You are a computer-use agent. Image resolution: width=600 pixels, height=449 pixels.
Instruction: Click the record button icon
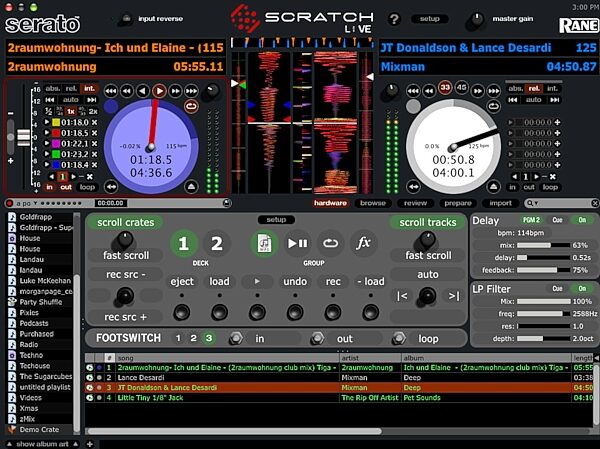(x=10, y=203)
